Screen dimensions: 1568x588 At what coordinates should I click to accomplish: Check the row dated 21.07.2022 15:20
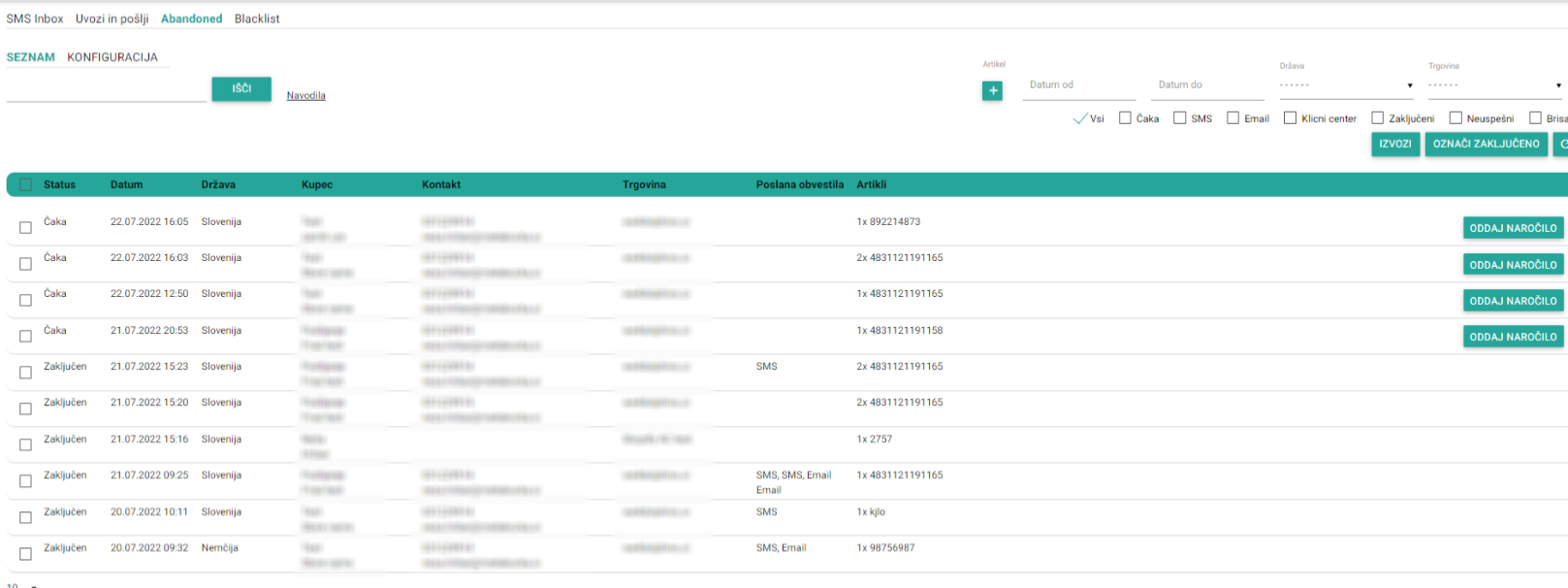pos(25,408)
